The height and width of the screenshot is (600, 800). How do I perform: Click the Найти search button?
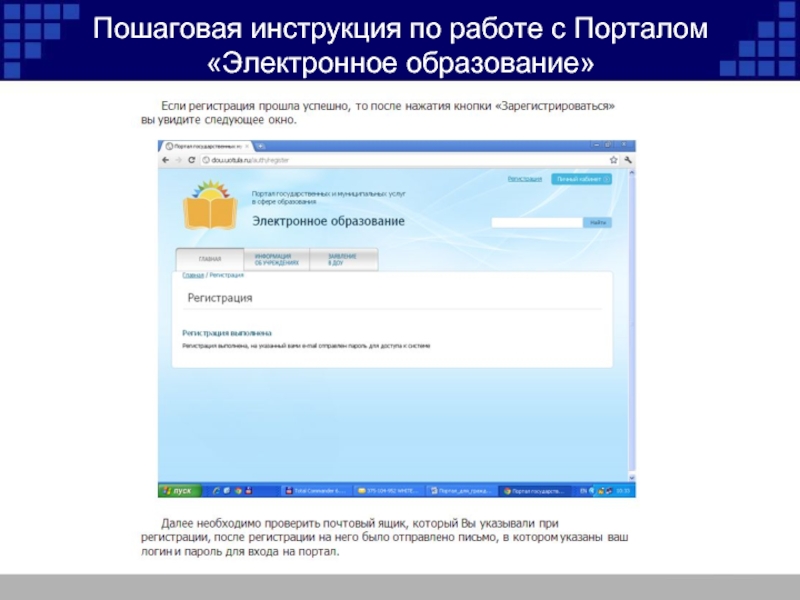[x=597, y=222]
